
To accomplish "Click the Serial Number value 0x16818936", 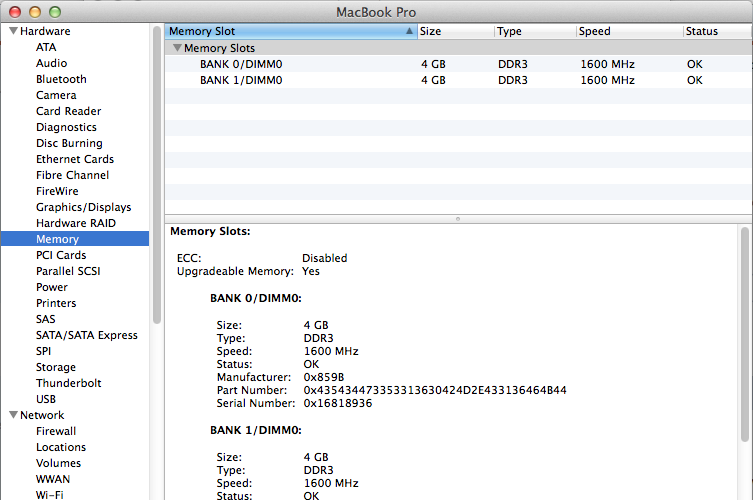I will [x=338, y=403].
